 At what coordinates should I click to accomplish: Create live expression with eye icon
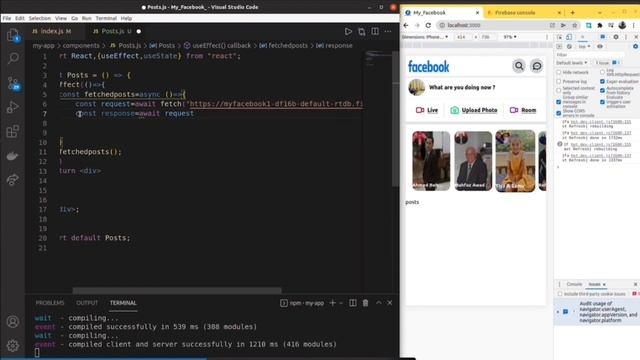600,47
